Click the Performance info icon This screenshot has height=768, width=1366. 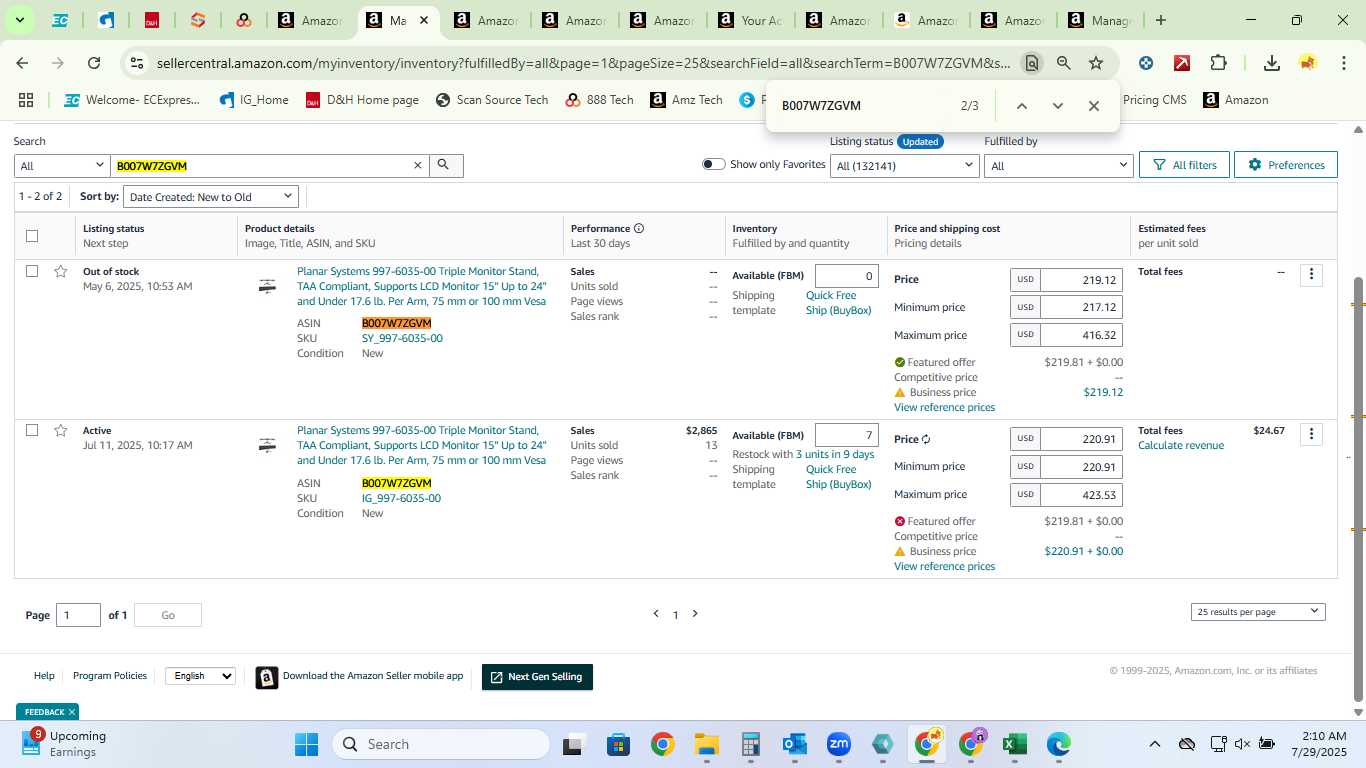pos(639,228)
